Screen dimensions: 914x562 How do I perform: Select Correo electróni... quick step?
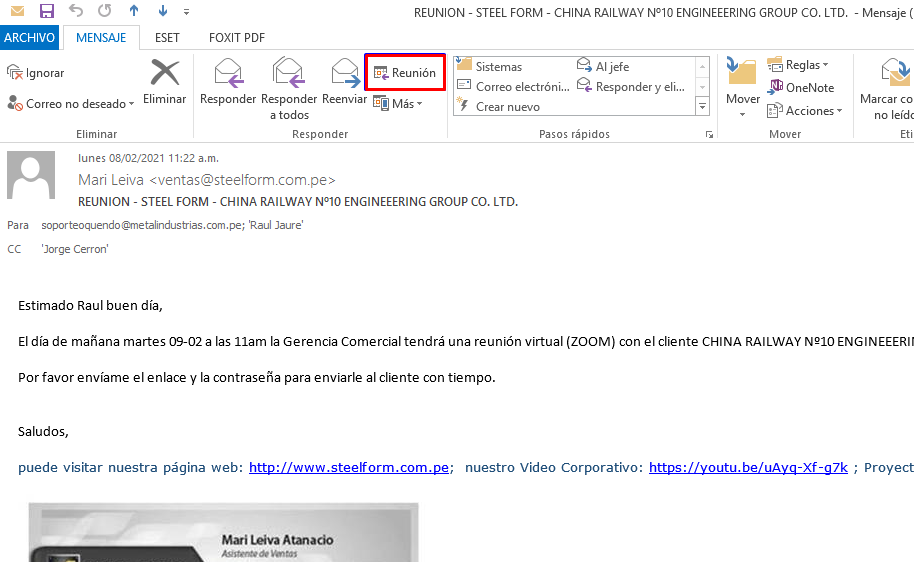(x=513, y=86)
